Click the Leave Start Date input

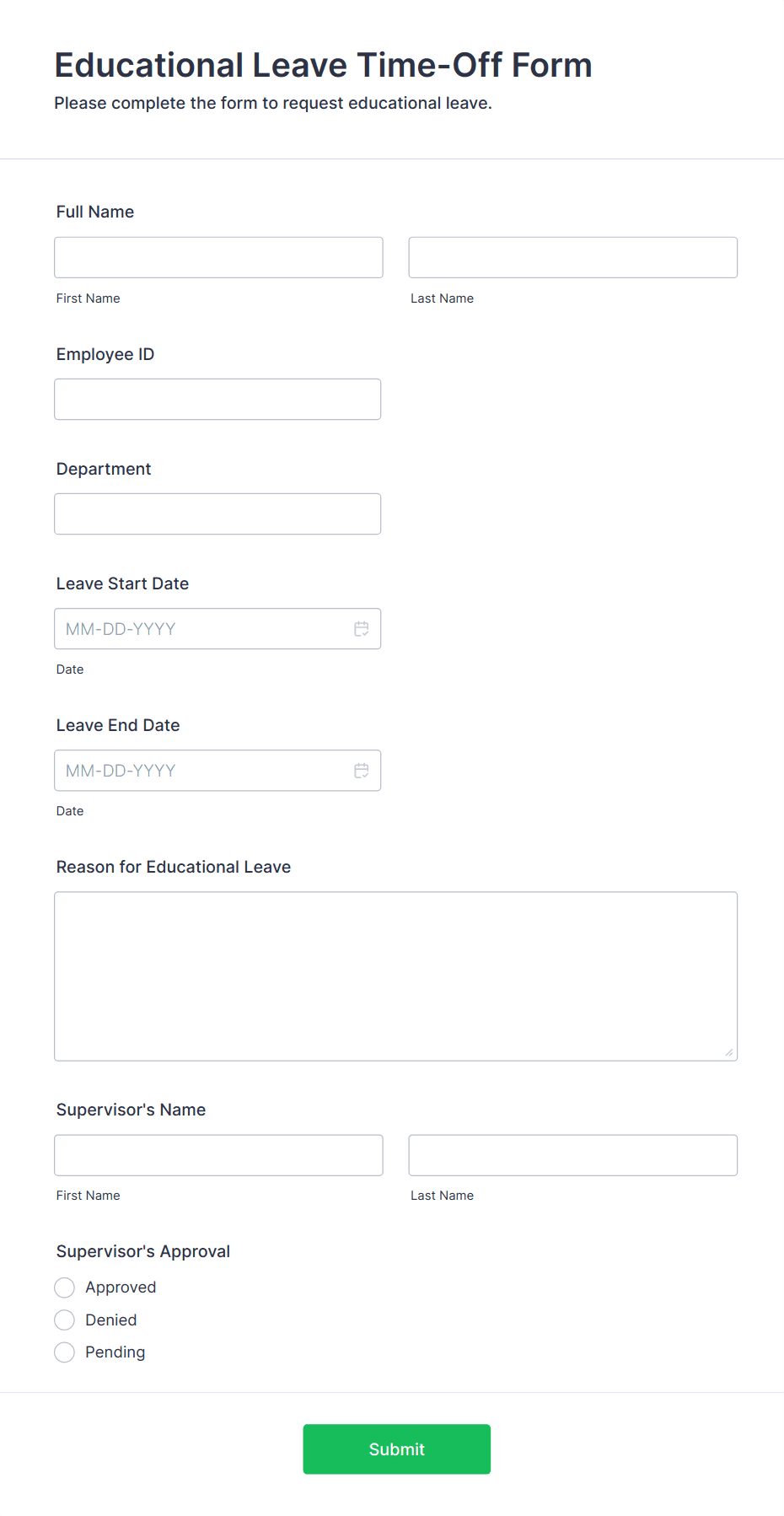tap(202, 629)
